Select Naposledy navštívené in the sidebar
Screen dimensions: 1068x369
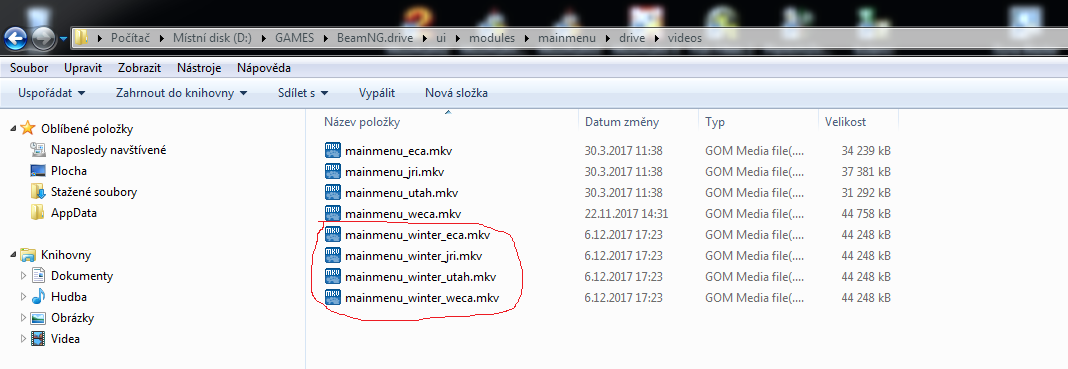click(x=108, y=150)
